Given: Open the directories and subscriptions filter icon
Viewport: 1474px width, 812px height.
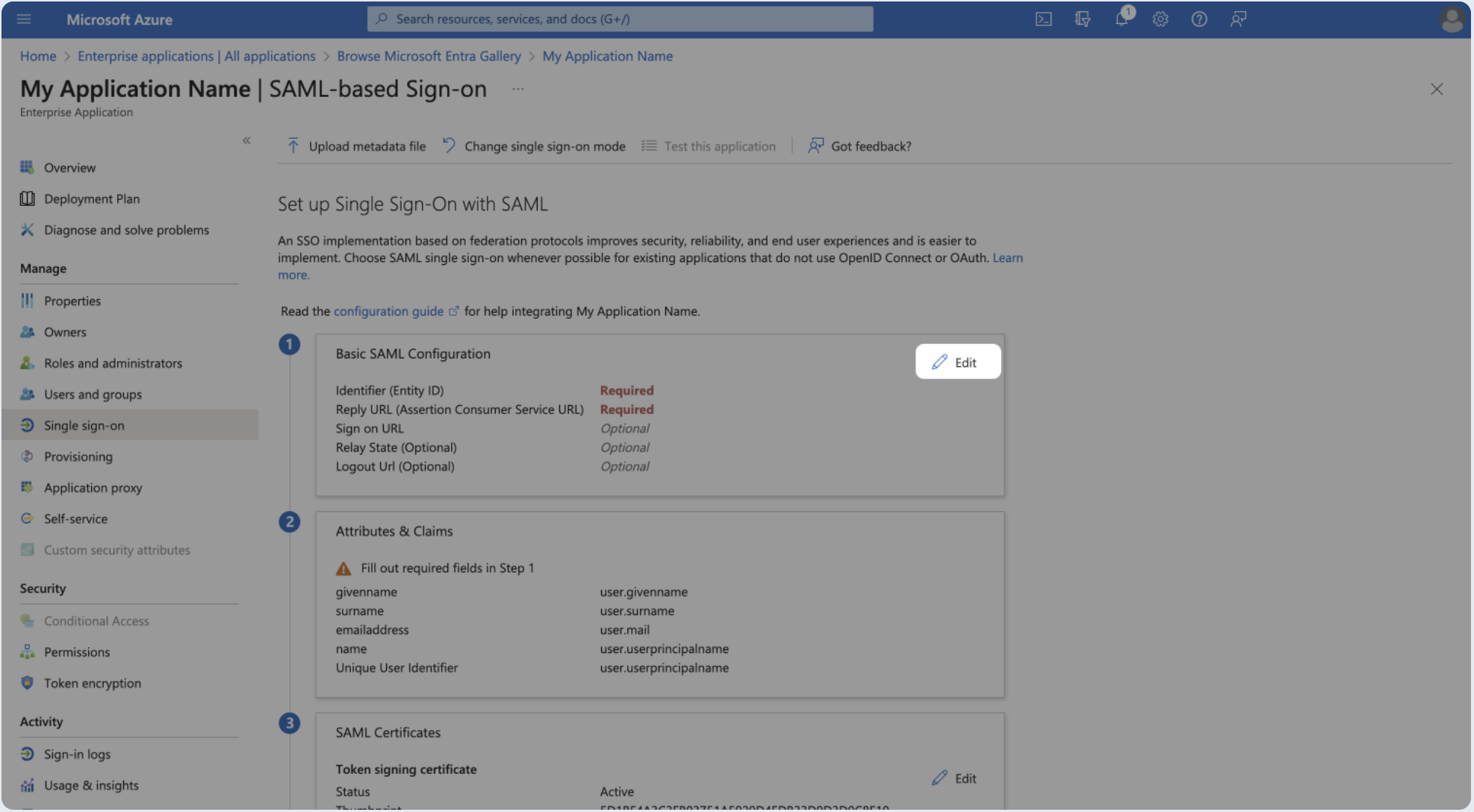Looking at the screenshot, I should pos(1082,19).
